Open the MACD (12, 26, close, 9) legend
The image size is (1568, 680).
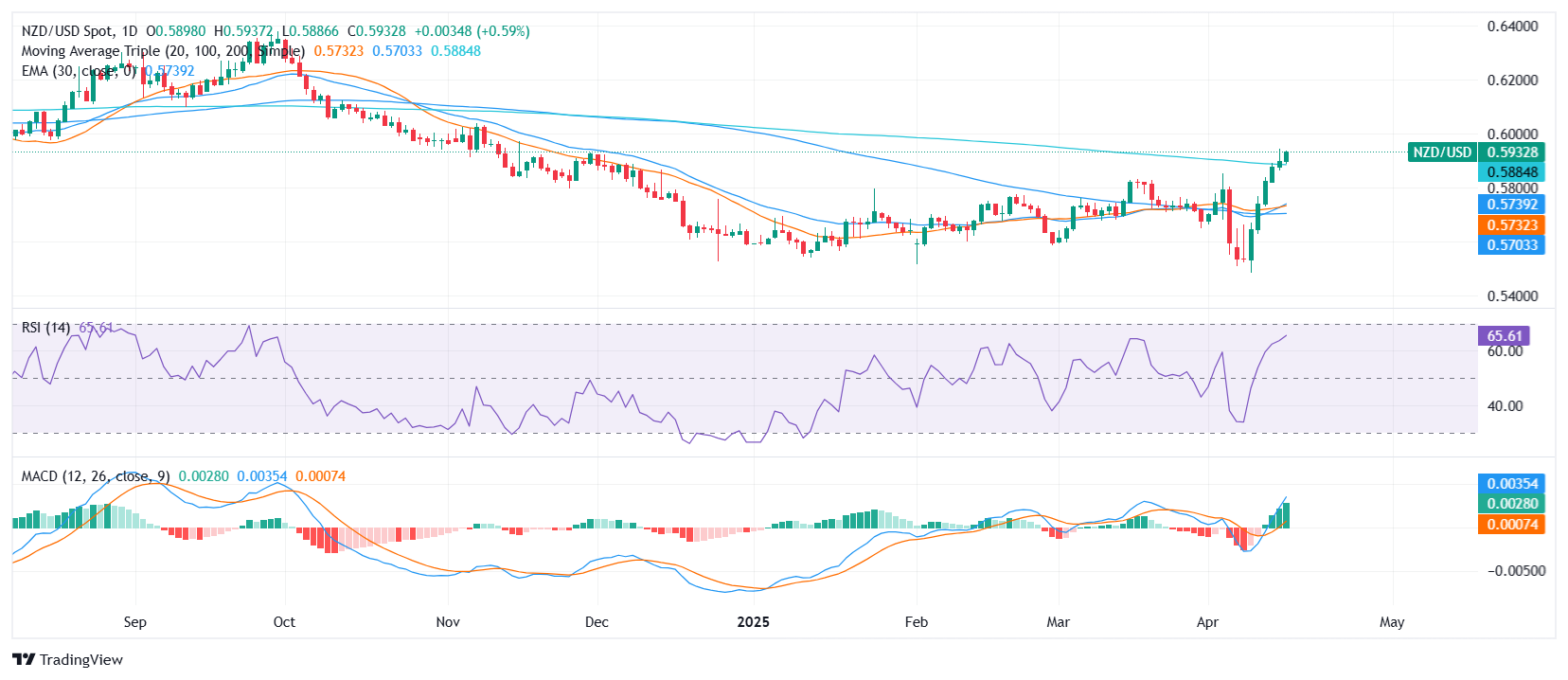(96, 476)
